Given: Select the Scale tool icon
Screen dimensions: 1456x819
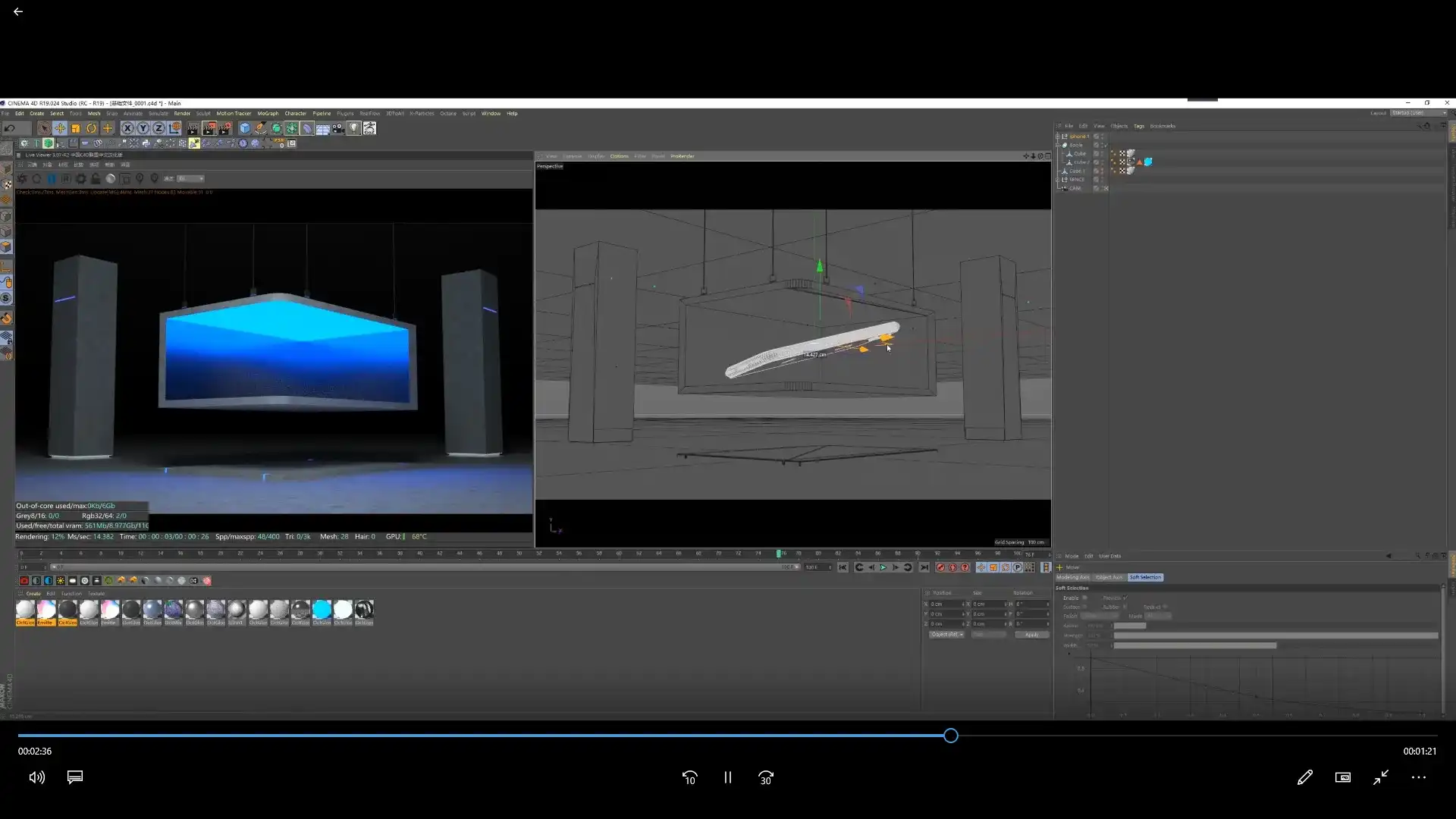Looking at the screenshot, I should point(76,128).
